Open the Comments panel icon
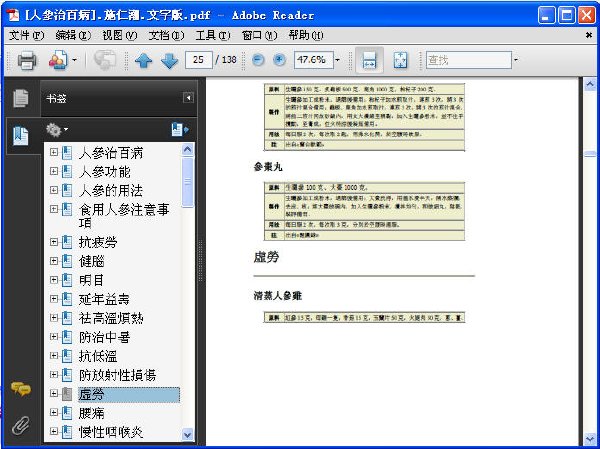 click(21, 389)
